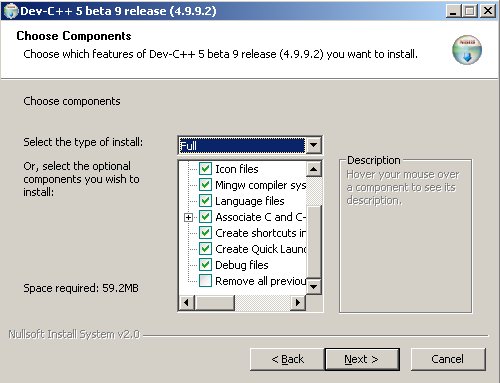Check the Remove all previous checkbox
This screenshot has width=500, height=383.
[x=205, y=281]
